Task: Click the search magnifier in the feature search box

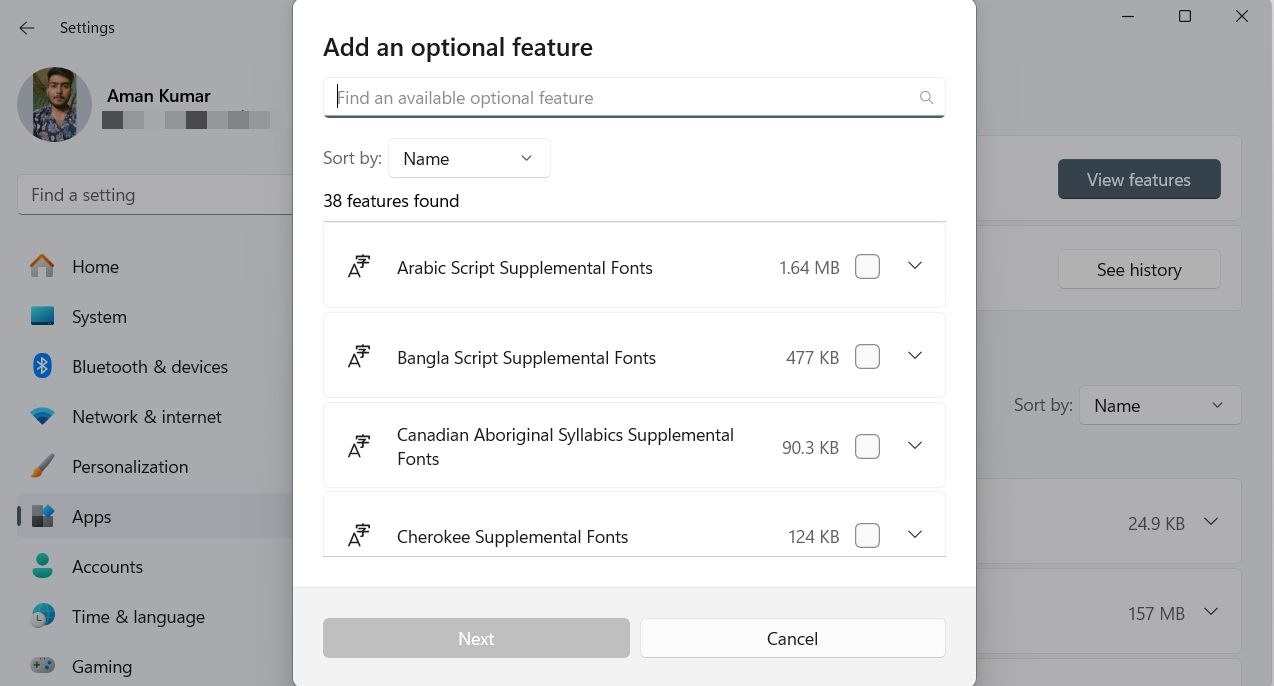Action: click(926, 97)
